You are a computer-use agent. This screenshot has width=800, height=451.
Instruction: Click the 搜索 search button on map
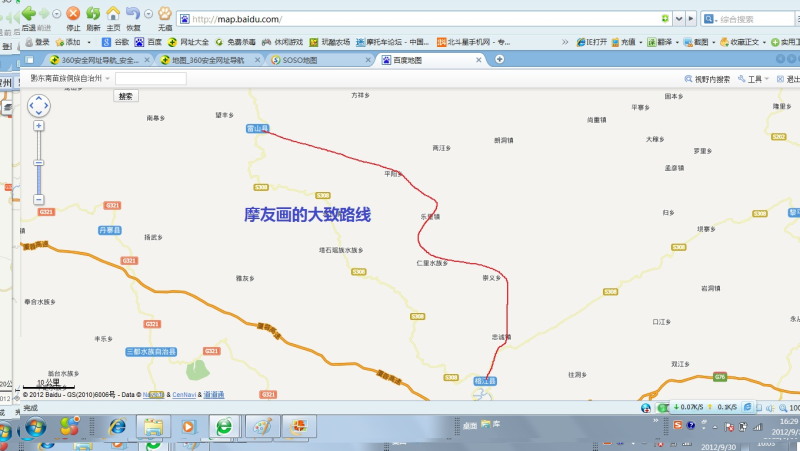pyautogui.click(x=125, y=96)
